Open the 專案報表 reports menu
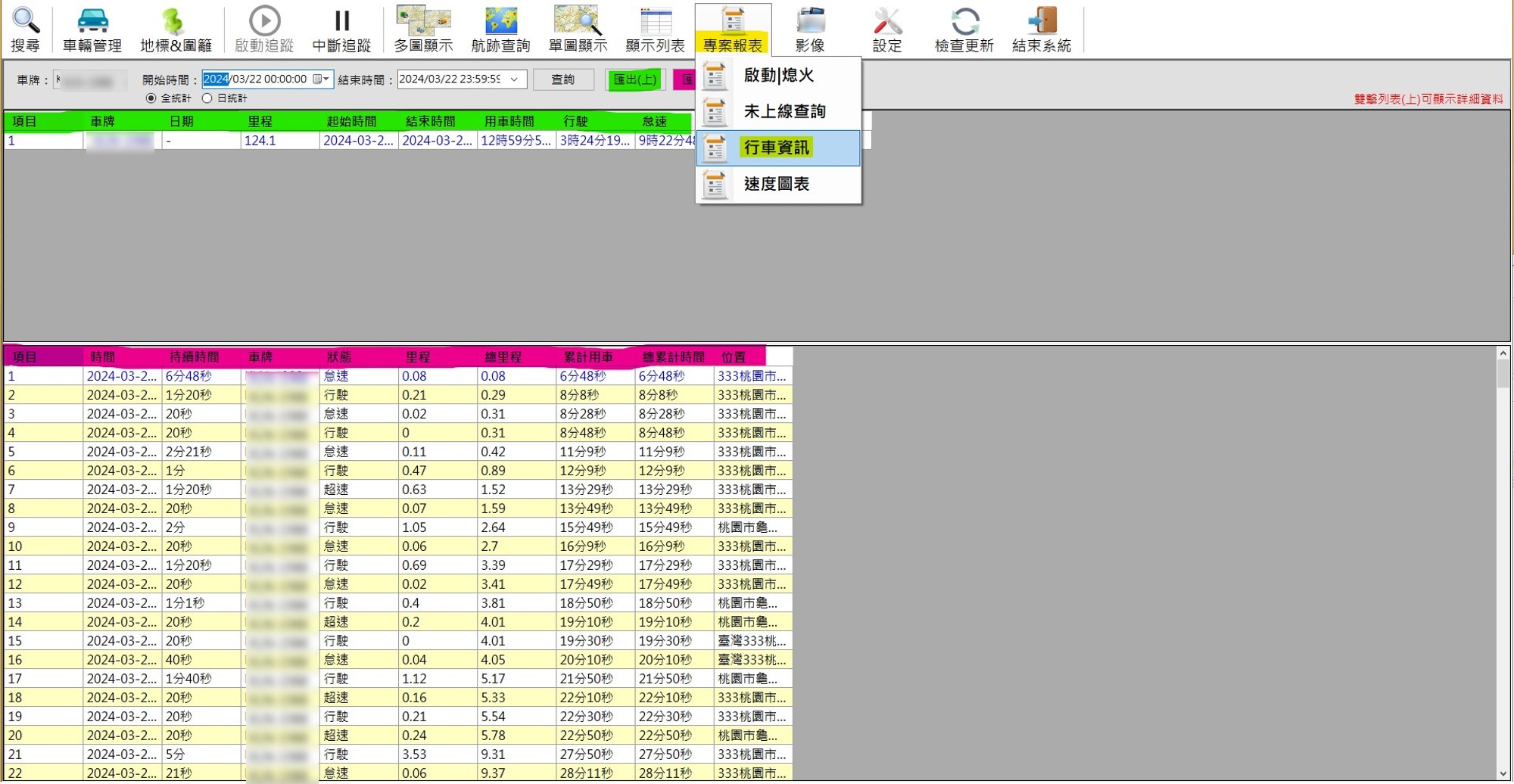The image size is (1514, 784). click(733, 30)
